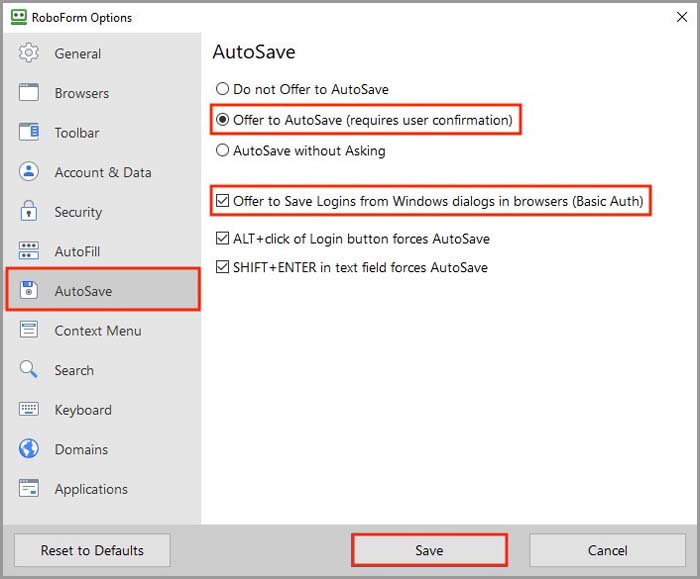Go to Toolbar settings

[103, 133]
